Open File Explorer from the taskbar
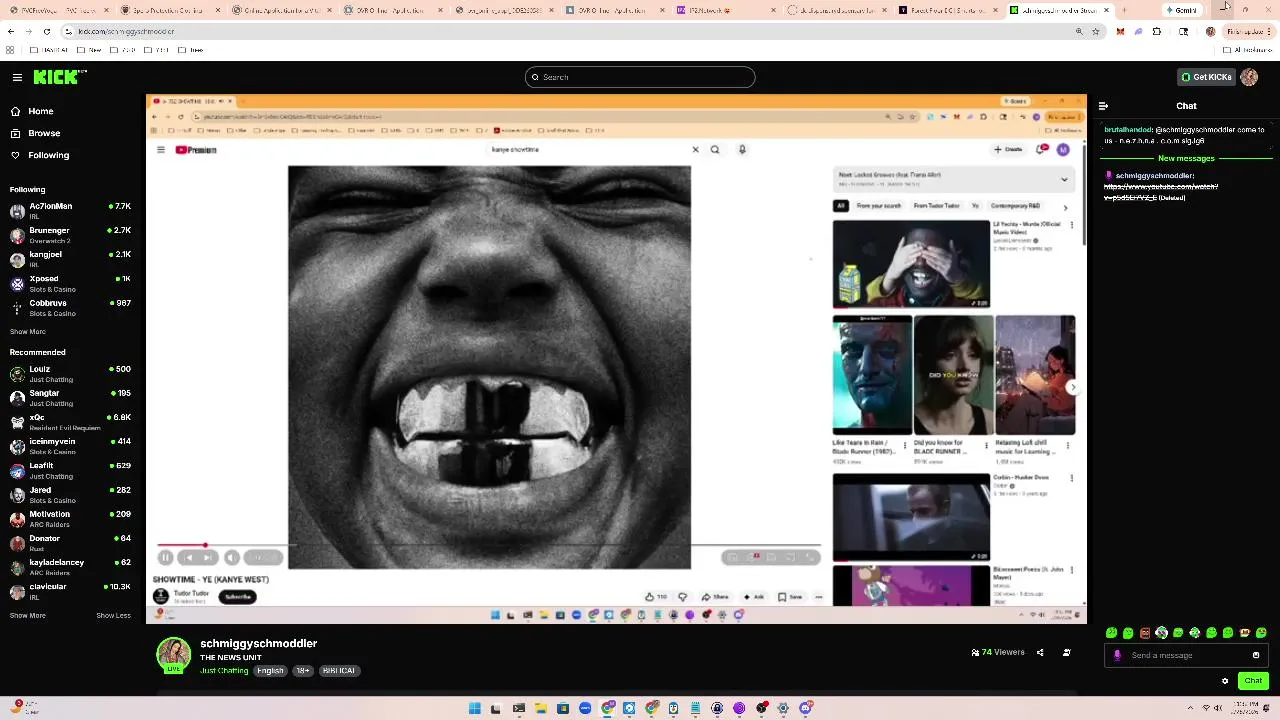The width and height of the screenshot is (1280, 720). [541, 708]
